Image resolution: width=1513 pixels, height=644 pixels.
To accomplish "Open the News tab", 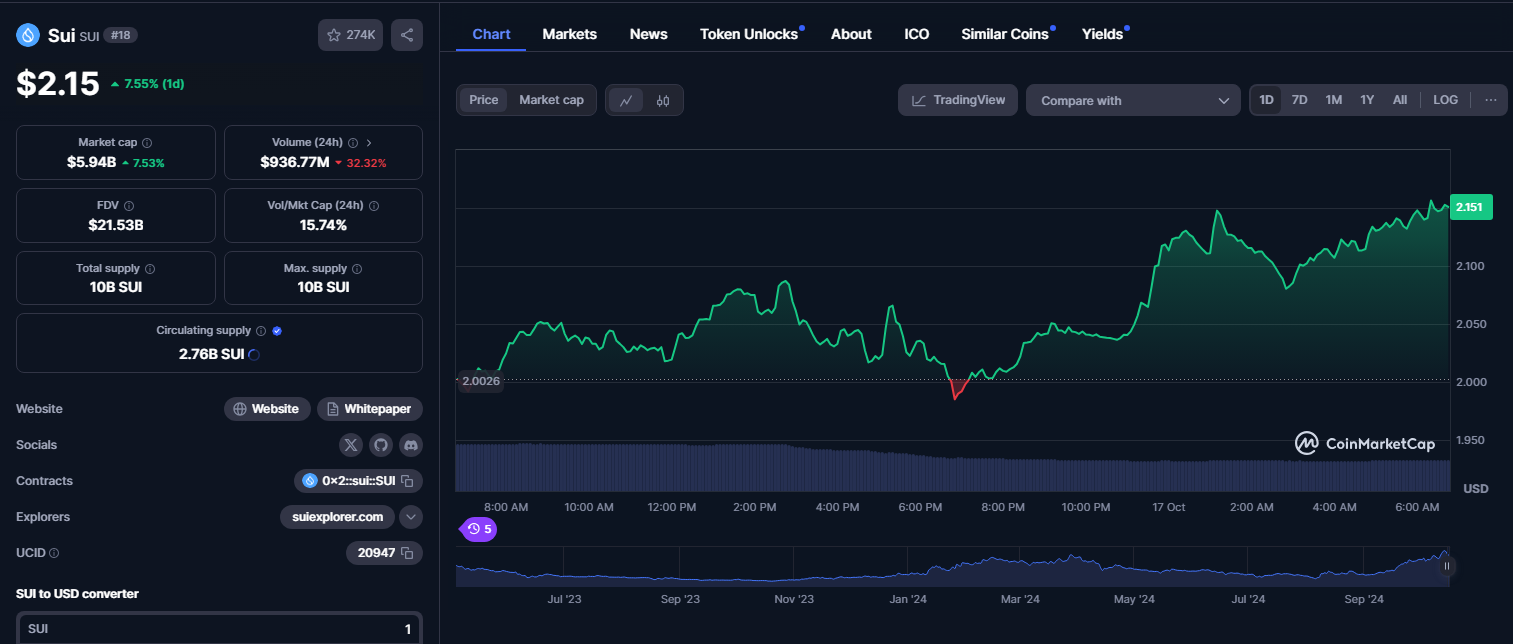I will 649,34.
